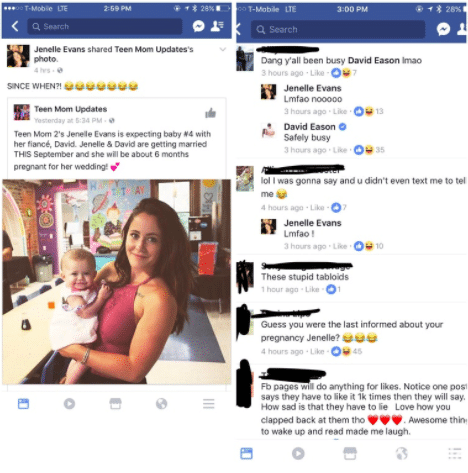Image resolution: width=468 pixels, height=473 pixels.
Task: Open the Marketplace tab in left bottom bar
Action: (x=115, y=404)
